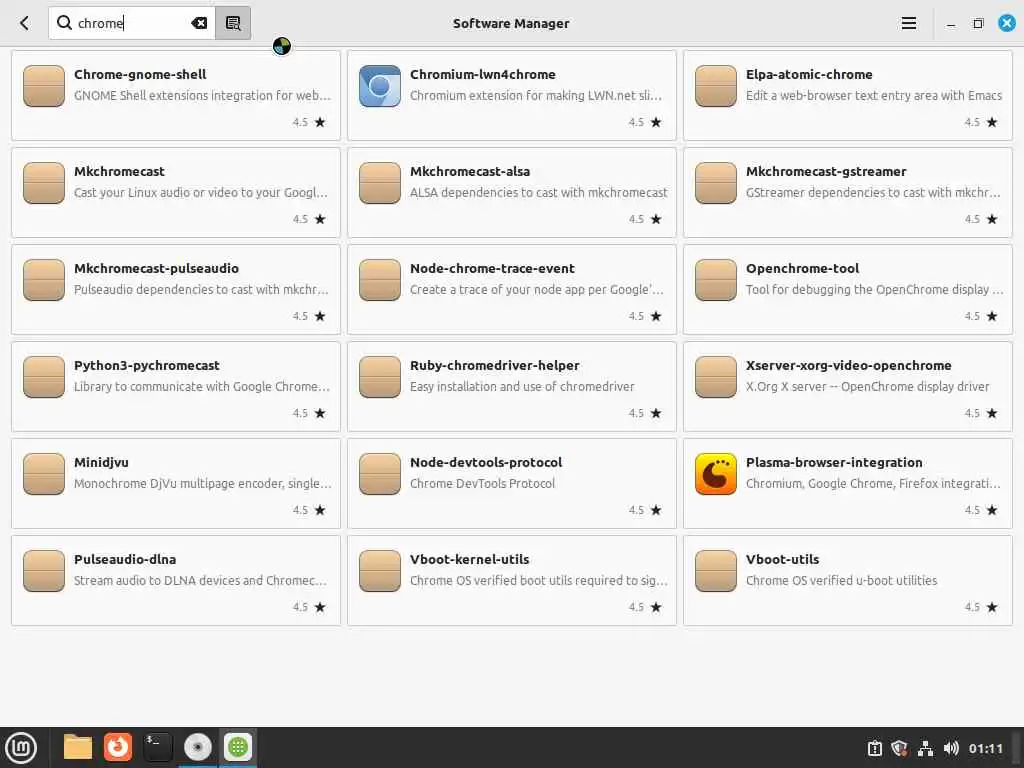The image size is (1024, 768).
Task: Open Xserver-xorg-video-openchrome package icon
Action: tap(716, 377)
